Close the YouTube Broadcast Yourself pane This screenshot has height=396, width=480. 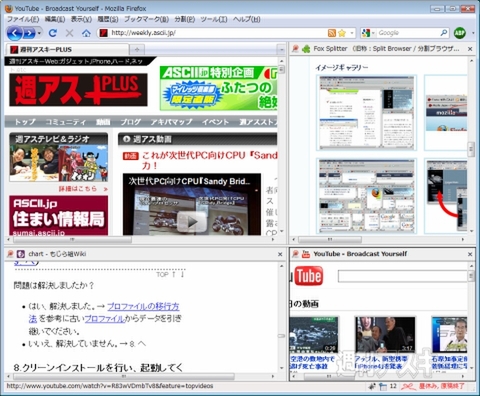[470, 254]
